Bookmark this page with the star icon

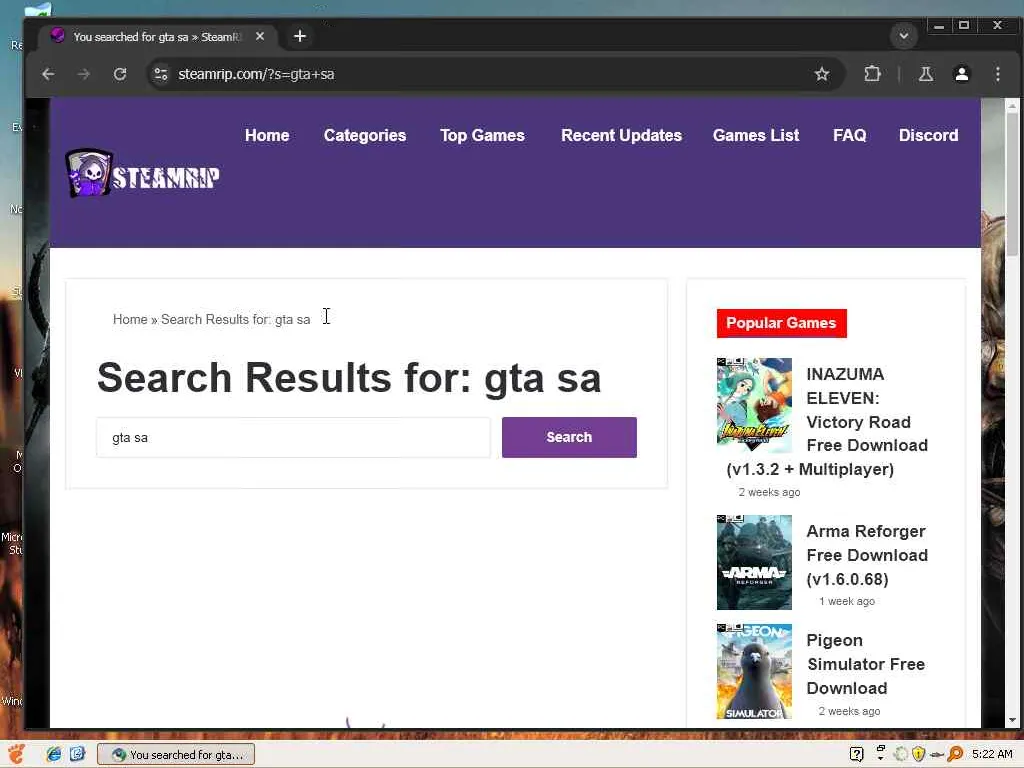tap(822, 74)
